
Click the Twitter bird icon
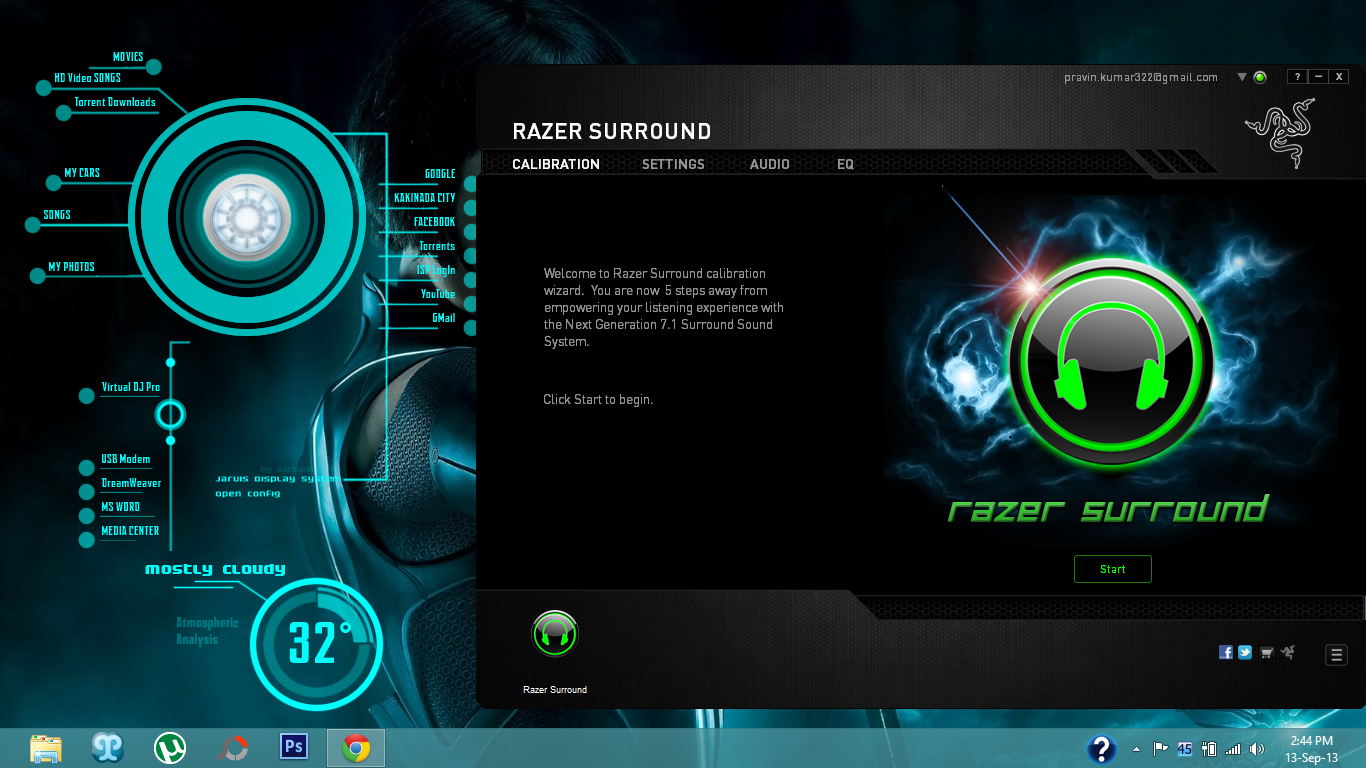pyautogui.click(x=1245, y=652)
